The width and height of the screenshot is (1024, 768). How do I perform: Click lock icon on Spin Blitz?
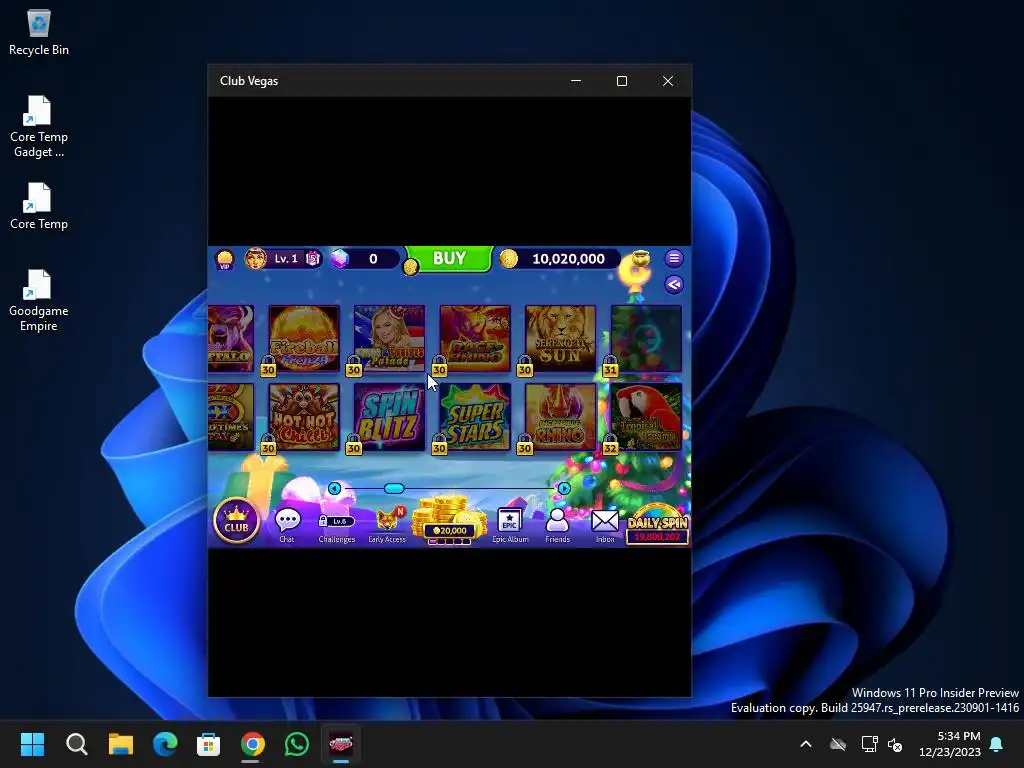point(353,445)
